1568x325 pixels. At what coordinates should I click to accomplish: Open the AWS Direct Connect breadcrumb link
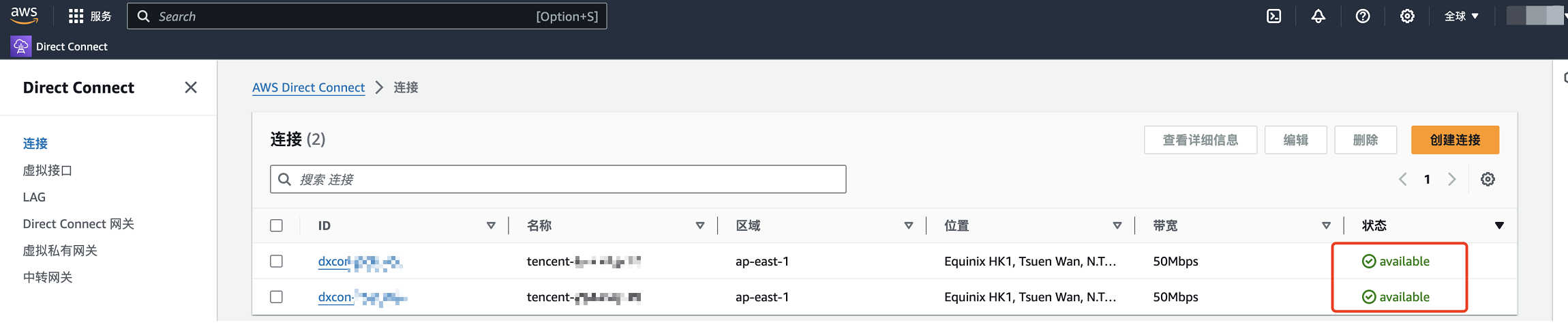pos(308,87)
